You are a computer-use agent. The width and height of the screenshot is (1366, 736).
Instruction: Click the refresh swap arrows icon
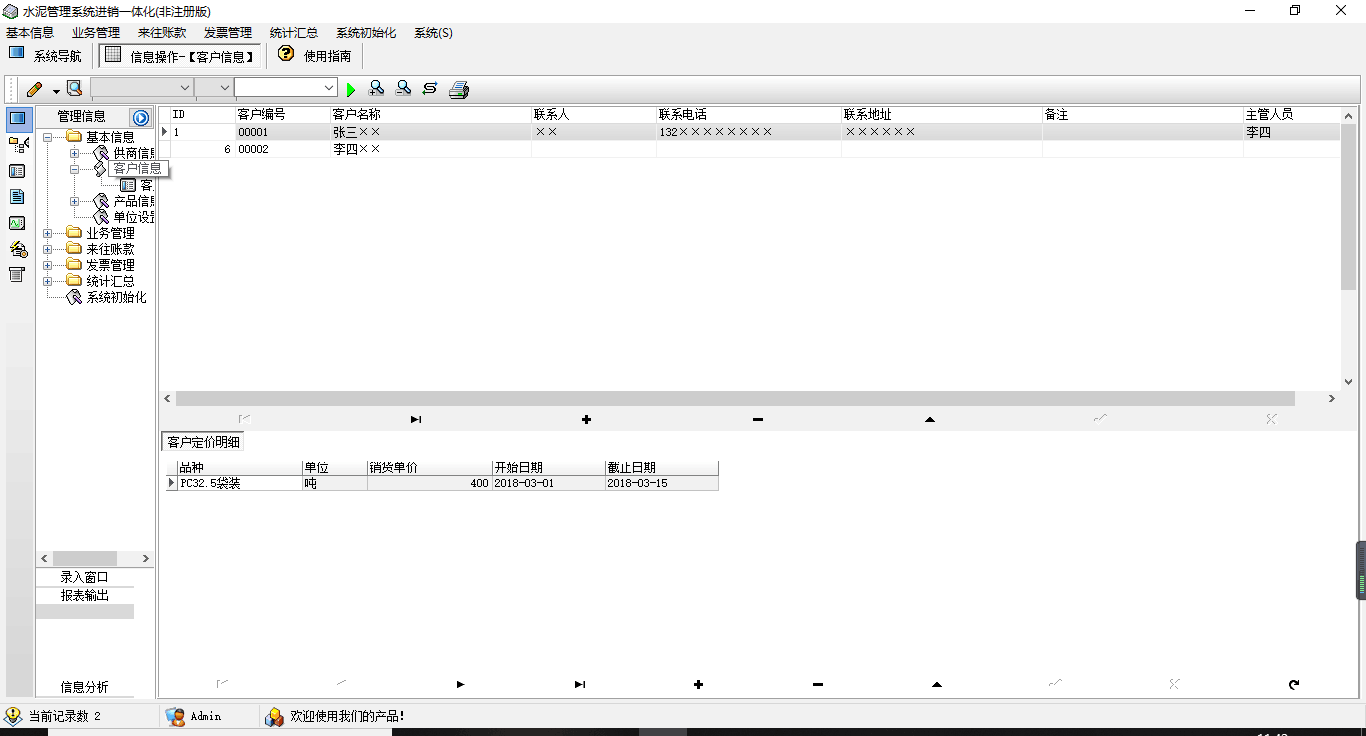point(430,89)
